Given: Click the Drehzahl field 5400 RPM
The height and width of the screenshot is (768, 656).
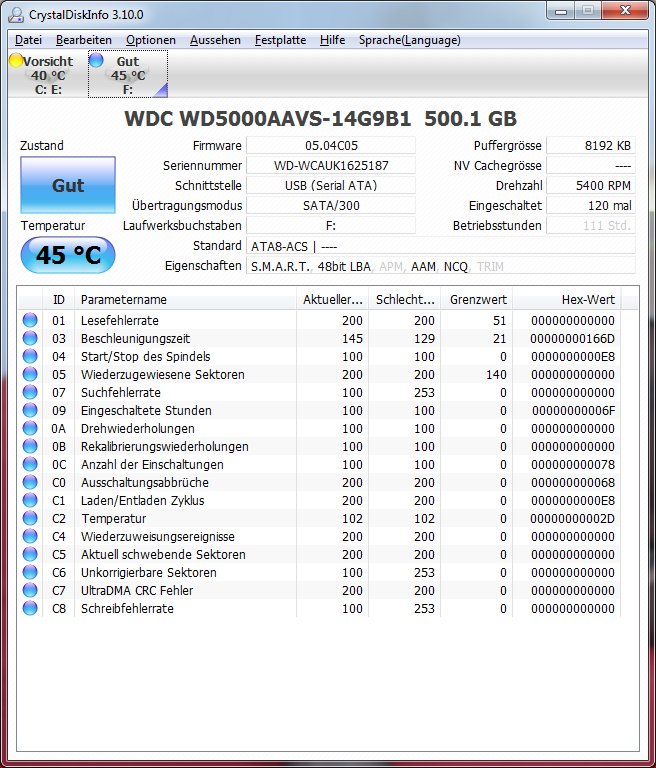Looking at the screenshot, I should 591,186.
